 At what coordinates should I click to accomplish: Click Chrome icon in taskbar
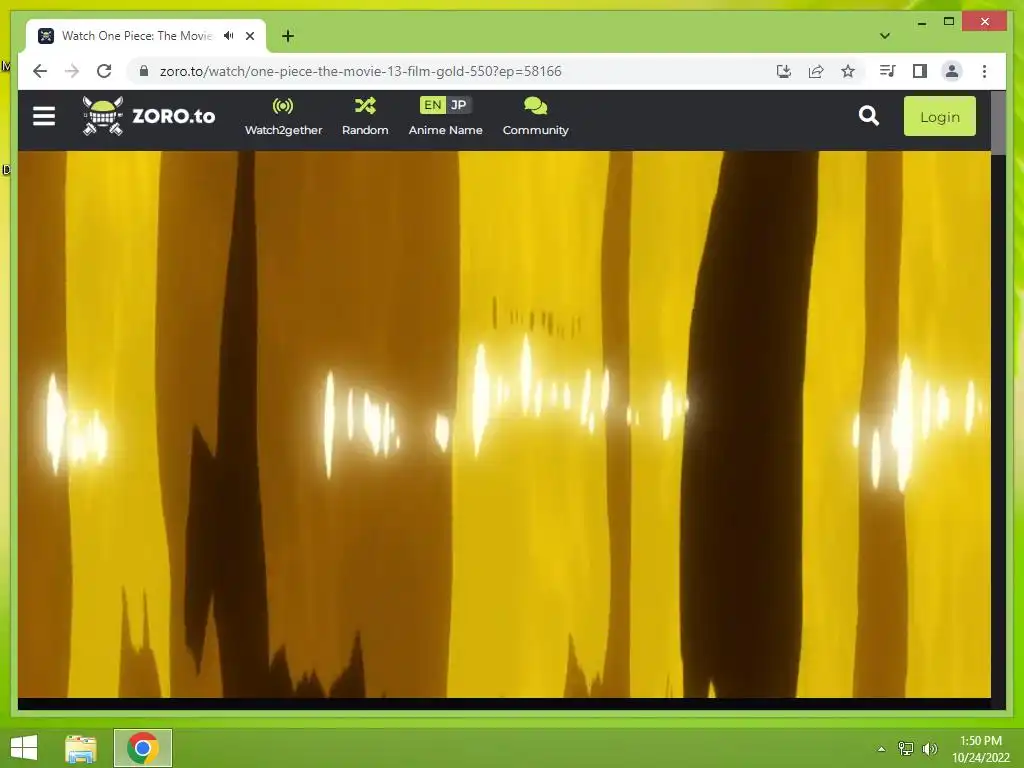pyautogui.click(x=143, y=748)
